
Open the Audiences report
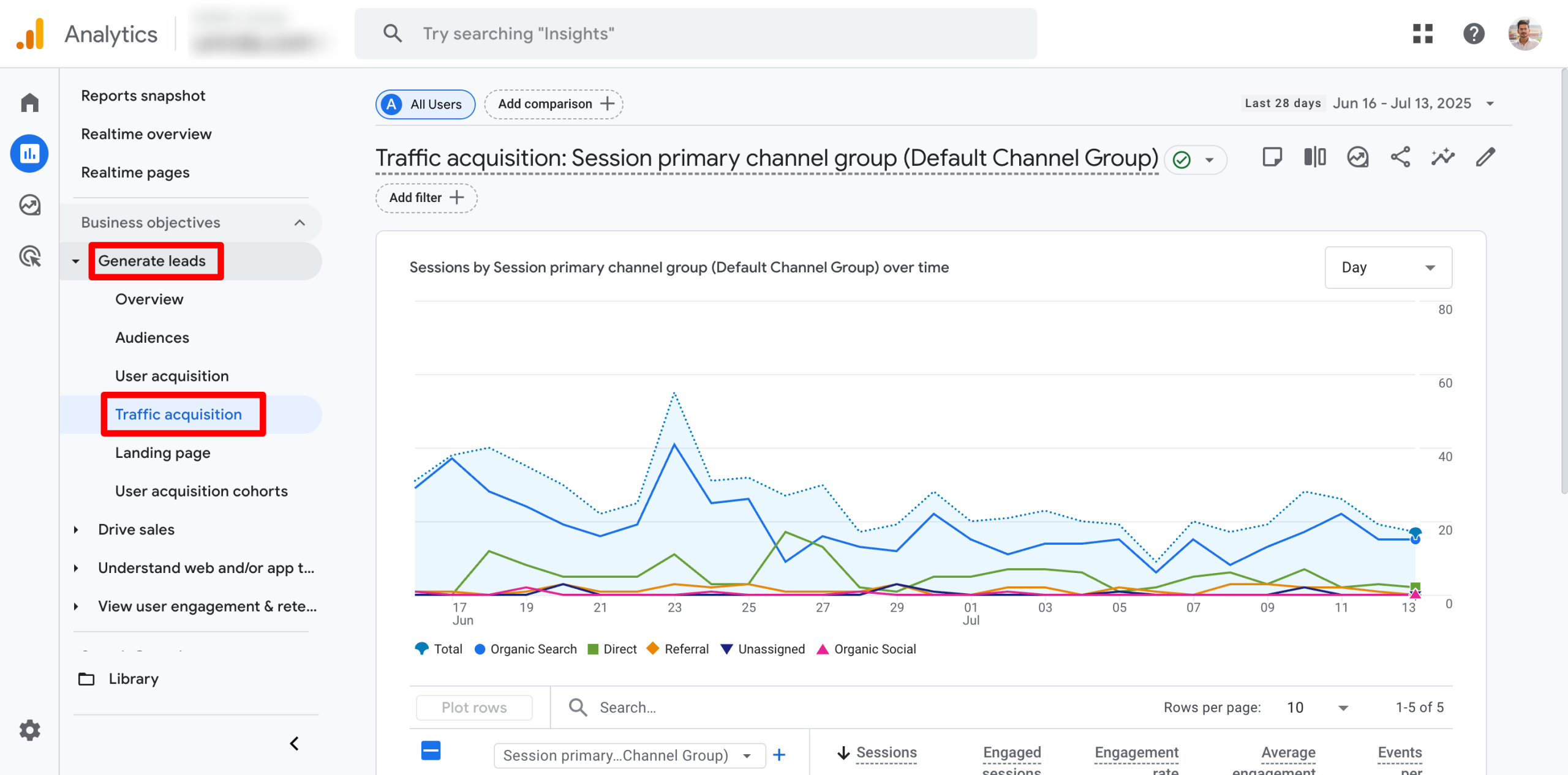[152, 338]
